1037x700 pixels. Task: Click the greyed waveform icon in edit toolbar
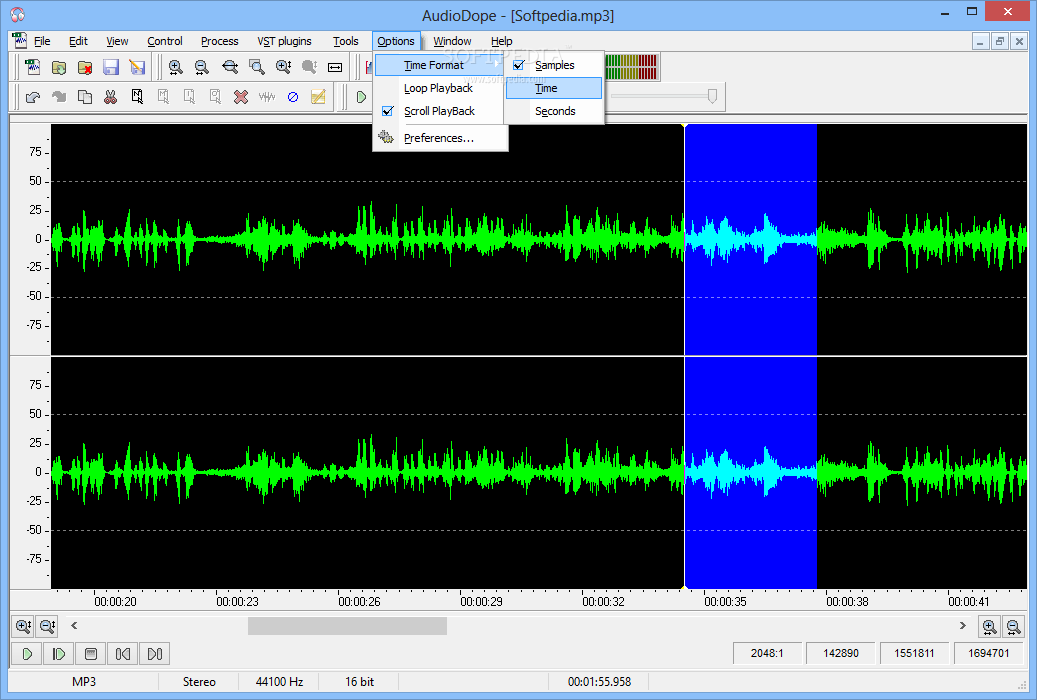[x=267, y=97]
